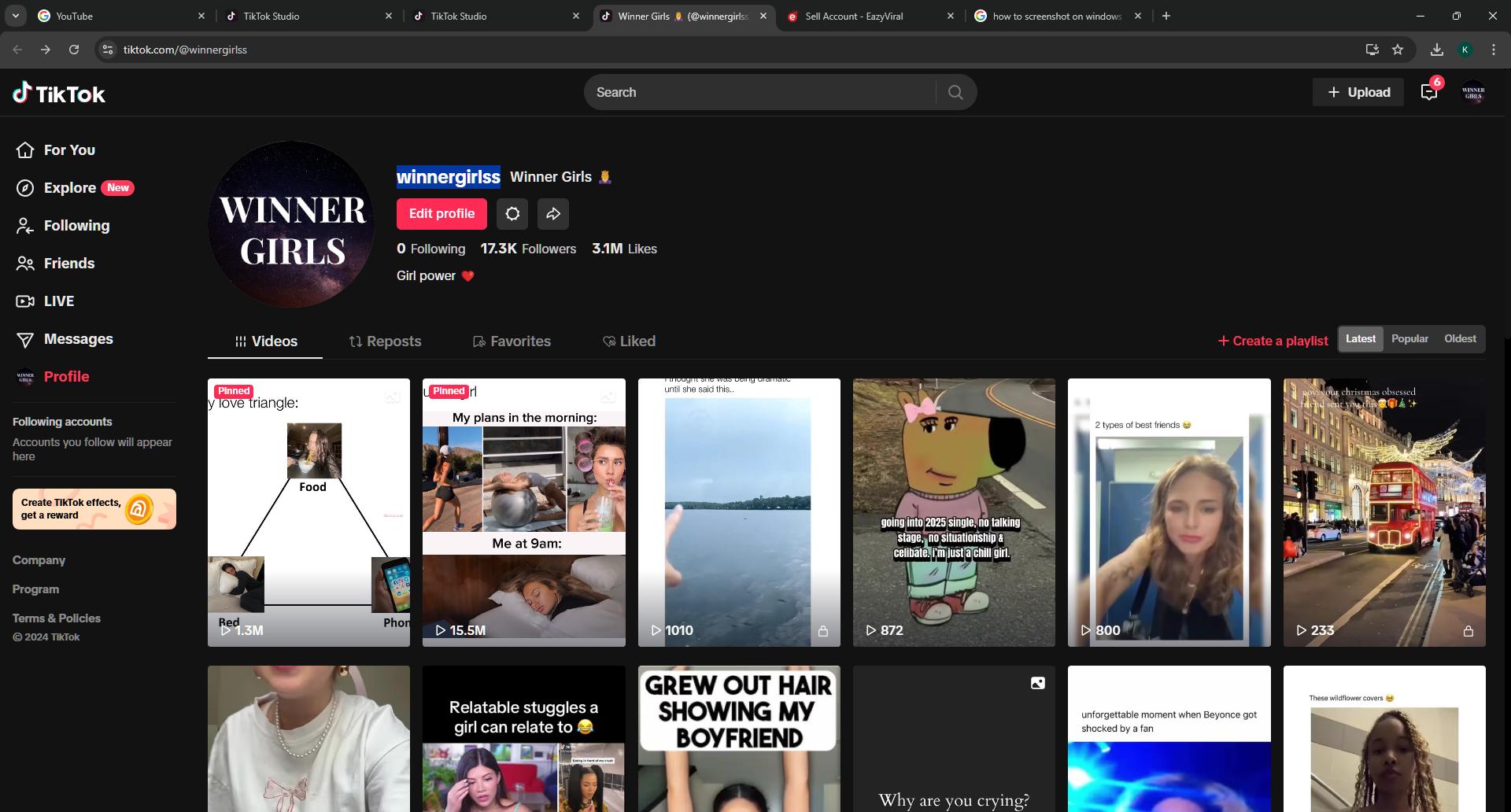Expand Company footer link
Viewport: 1511px width, 812px height.
tap(39, 560)
